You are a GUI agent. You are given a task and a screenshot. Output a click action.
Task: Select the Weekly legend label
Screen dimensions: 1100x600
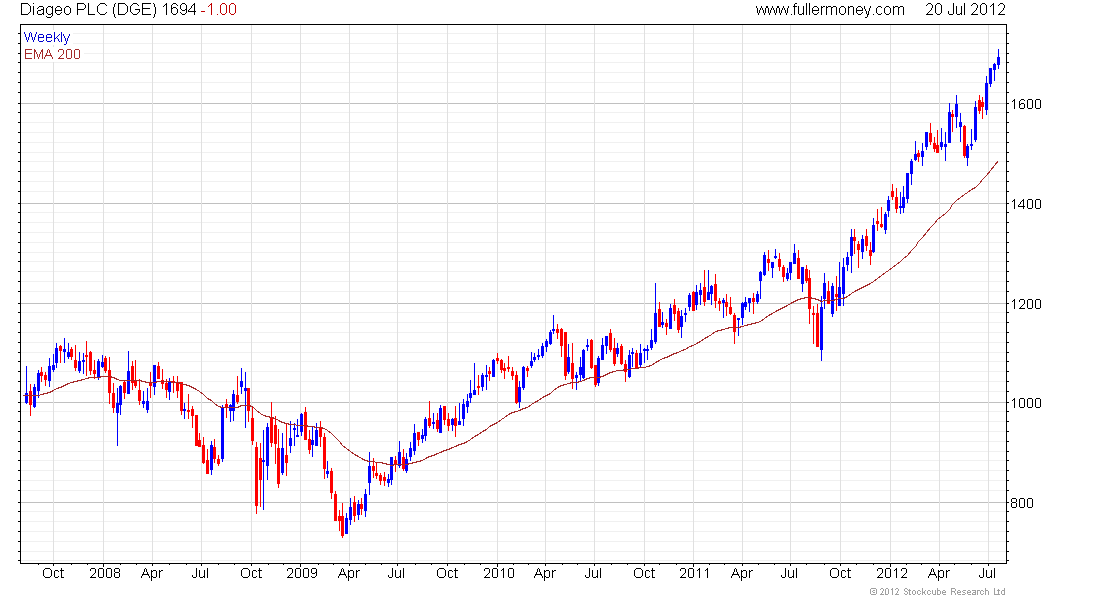click(47, 37)
